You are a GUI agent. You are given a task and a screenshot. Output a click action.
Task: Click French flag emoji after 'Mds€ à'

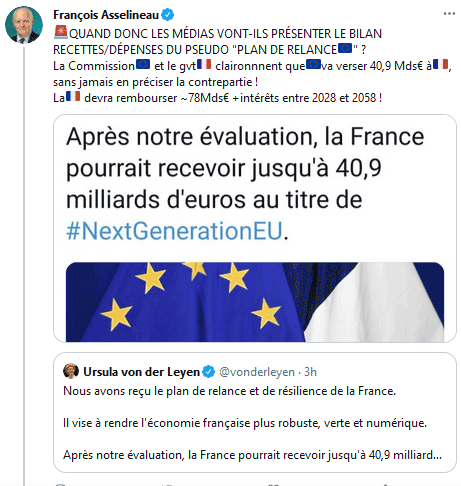click(440, 64)
